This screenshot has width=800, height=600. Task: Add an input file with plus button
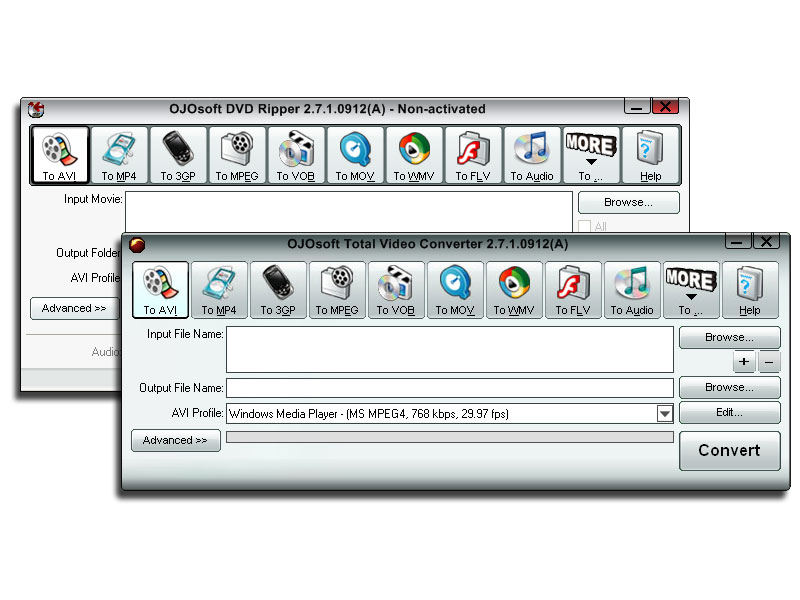(744, 362)
